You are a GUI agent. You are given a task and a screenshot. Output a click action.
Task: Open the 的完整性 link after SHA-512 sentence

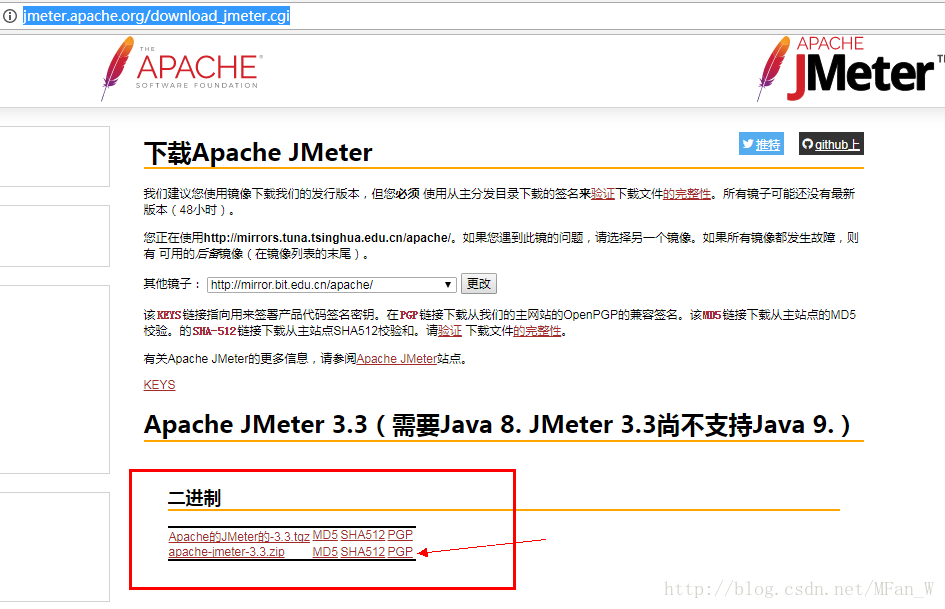537,330
